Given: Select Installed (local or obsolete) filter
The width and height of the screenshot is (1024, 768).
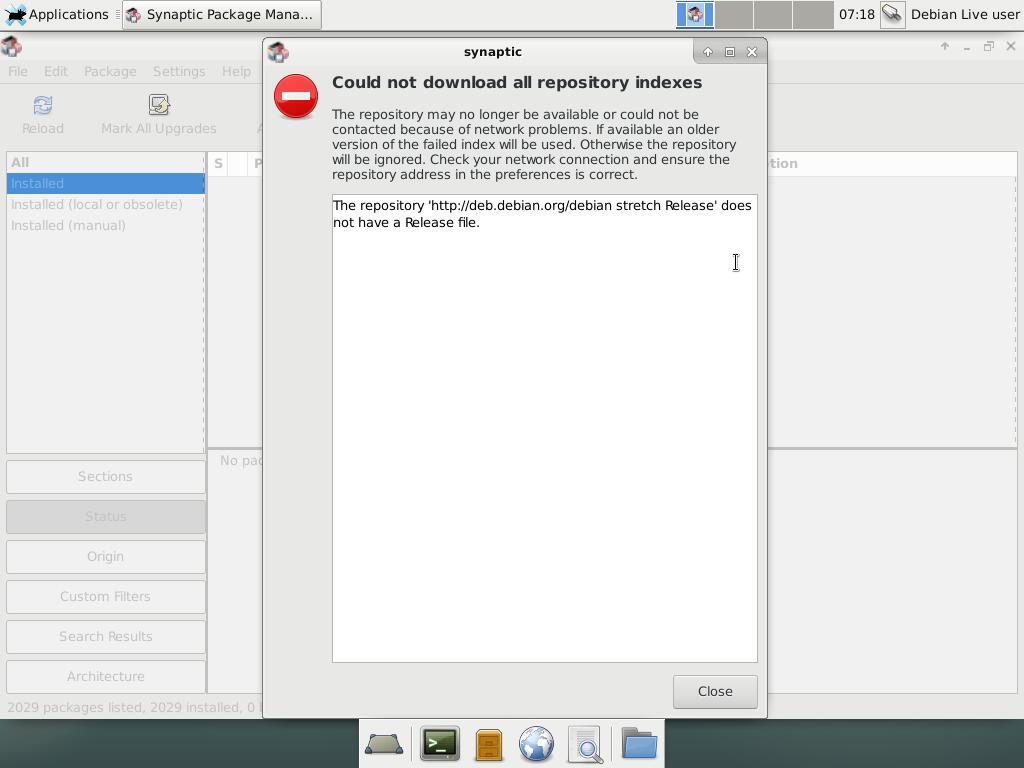Looking at the screenshot, I should [105, 204].
